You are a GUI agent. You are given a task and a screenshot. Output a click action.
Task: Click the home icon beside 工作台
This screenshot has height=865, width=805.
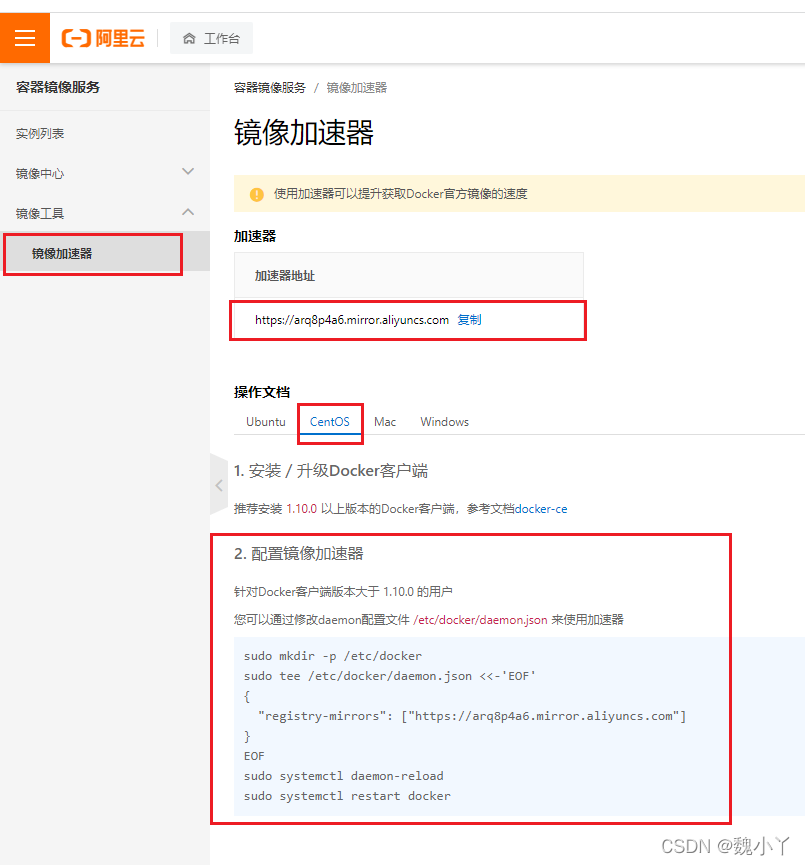[x=189, y=38]
